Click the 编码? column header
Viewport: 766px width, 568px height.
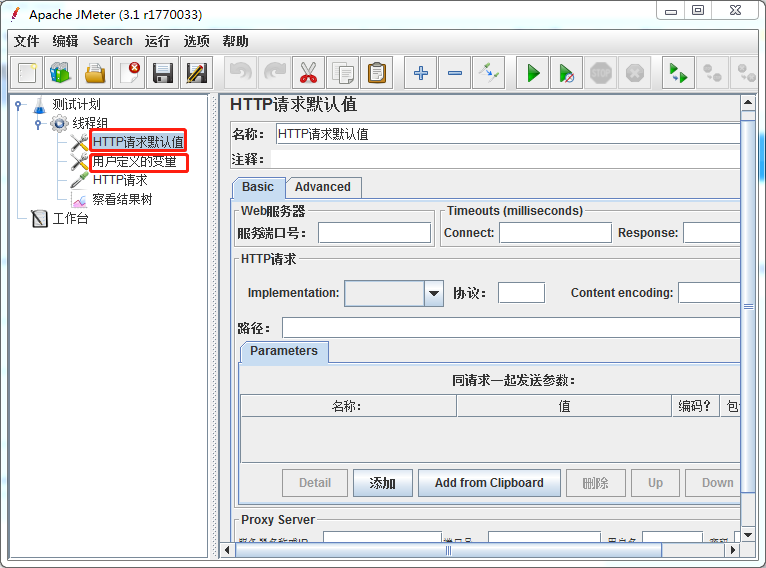click(696, 406)
